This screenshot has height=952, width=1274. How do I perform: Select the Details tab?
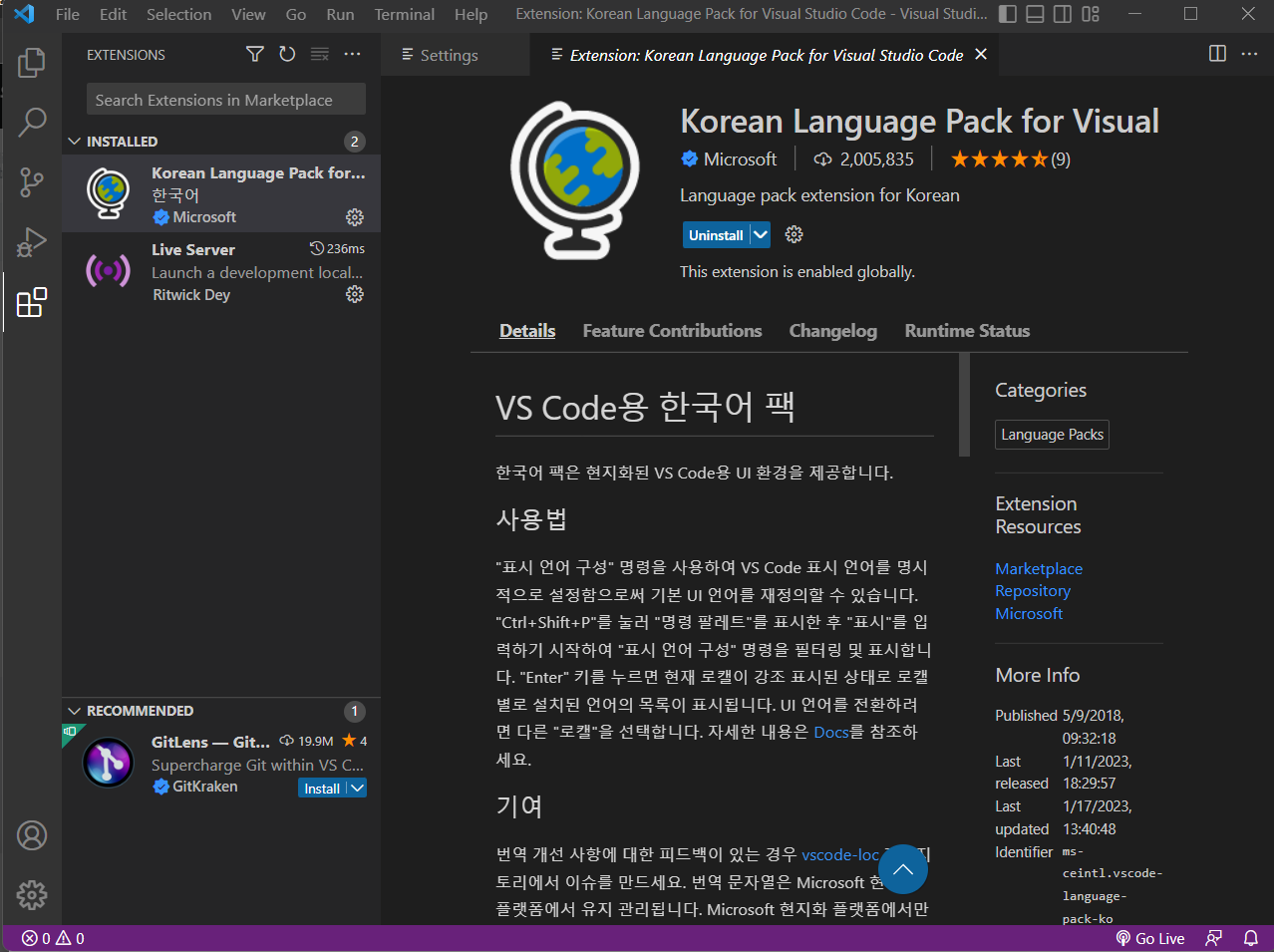pos(527,331)
